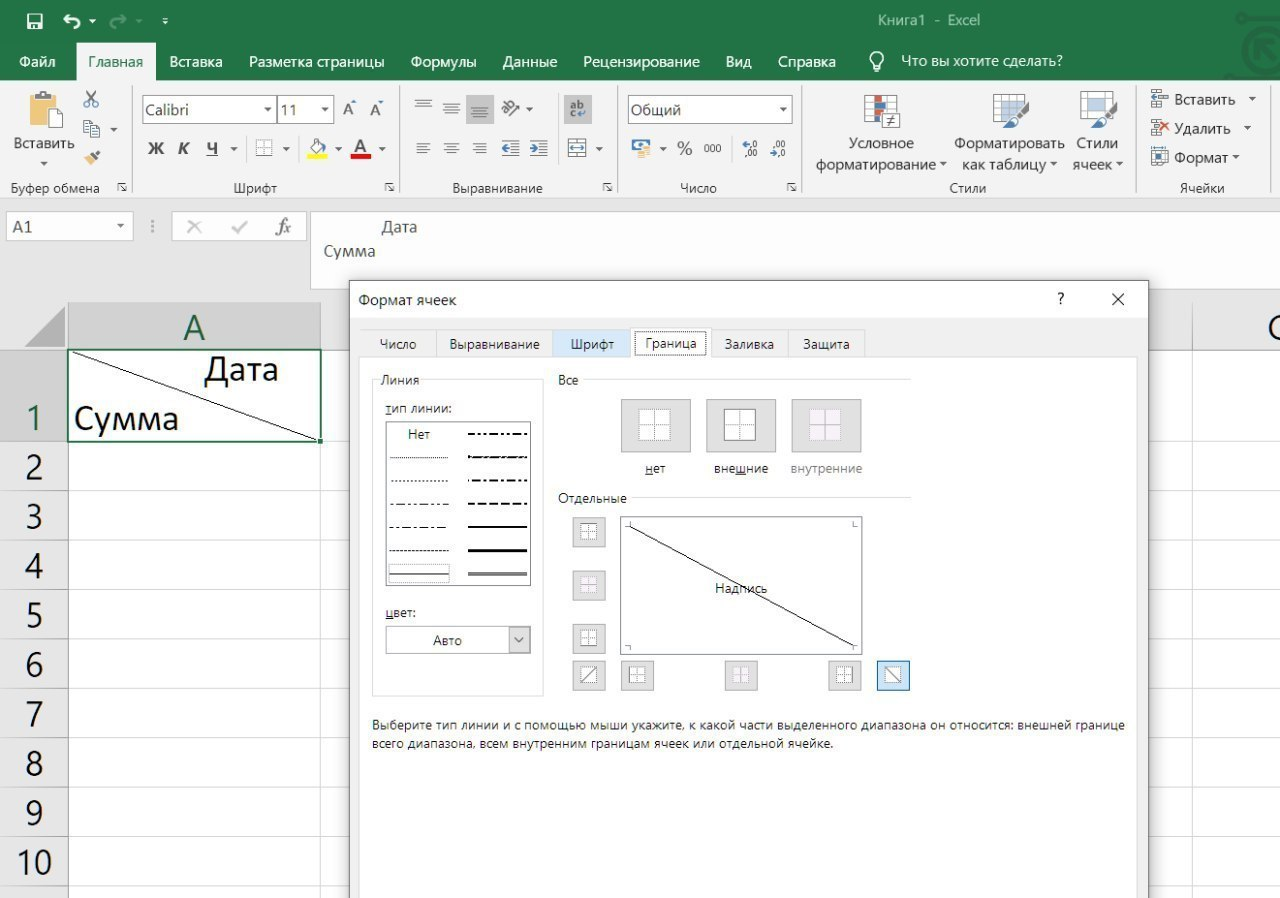Image resolution: width=1280 pixels, height=898 pixels.
Task: Switch to the 'Заливка' tab
Action: tap(748, 344)
